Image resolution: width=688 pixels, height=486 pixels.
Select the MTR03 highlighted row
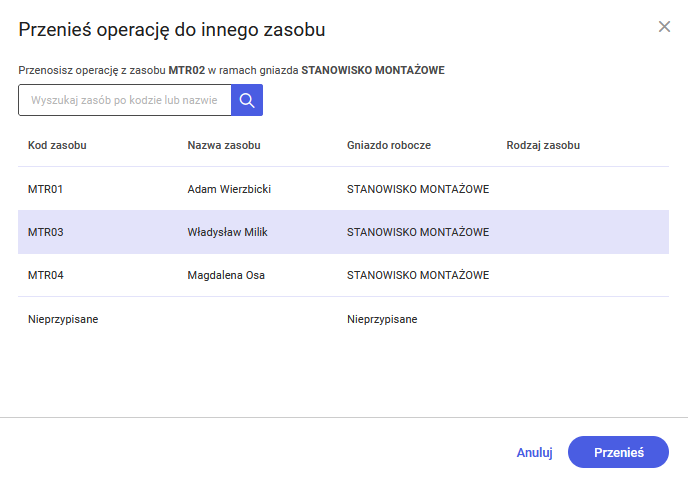click(46, 232)
